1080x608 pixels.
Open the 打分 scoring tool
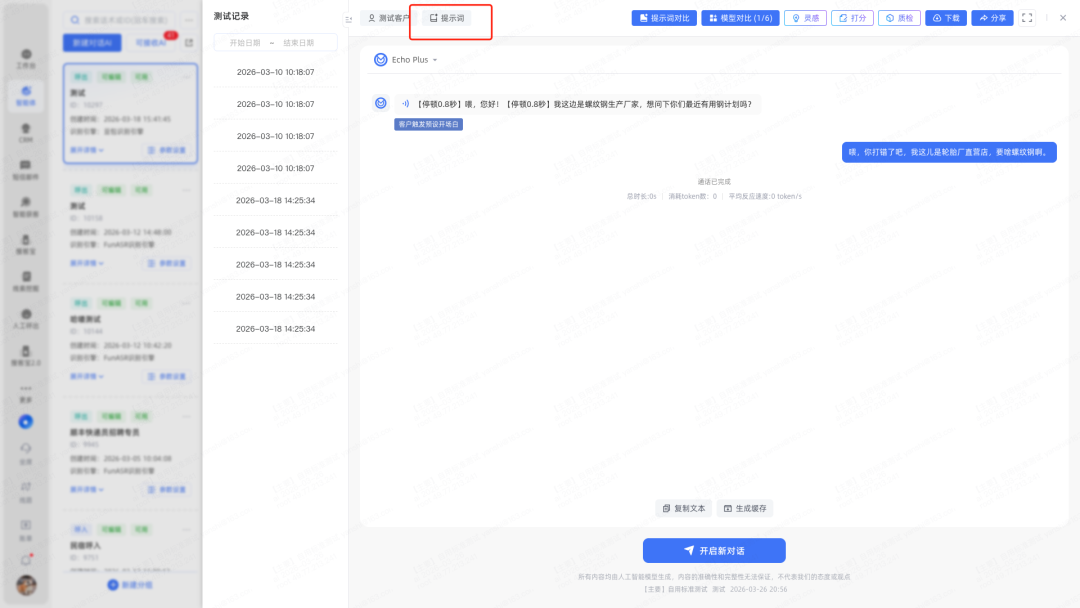(x=852, y=18)
